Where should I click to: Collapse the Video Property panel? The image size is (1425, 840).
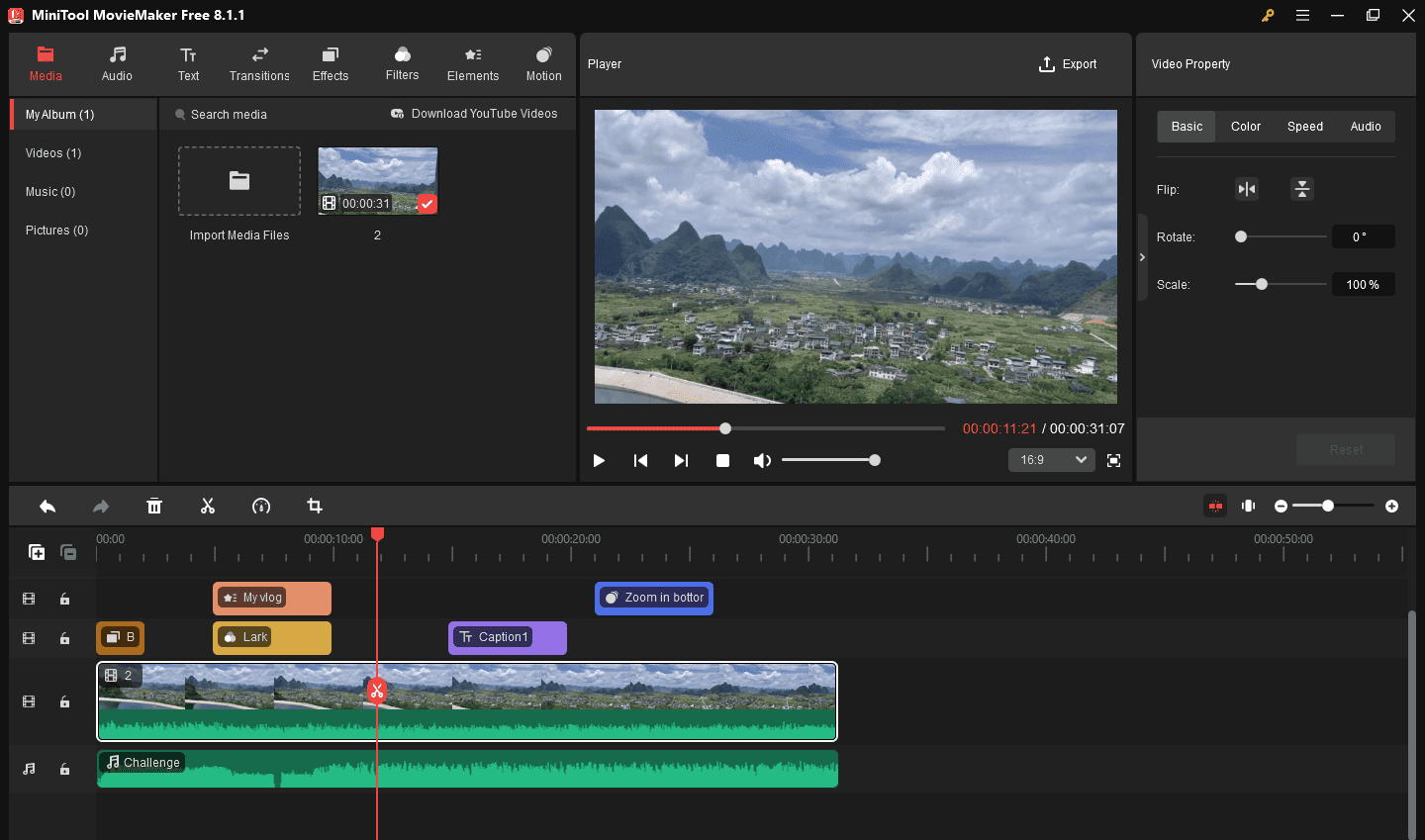[x=1142, y=257]
